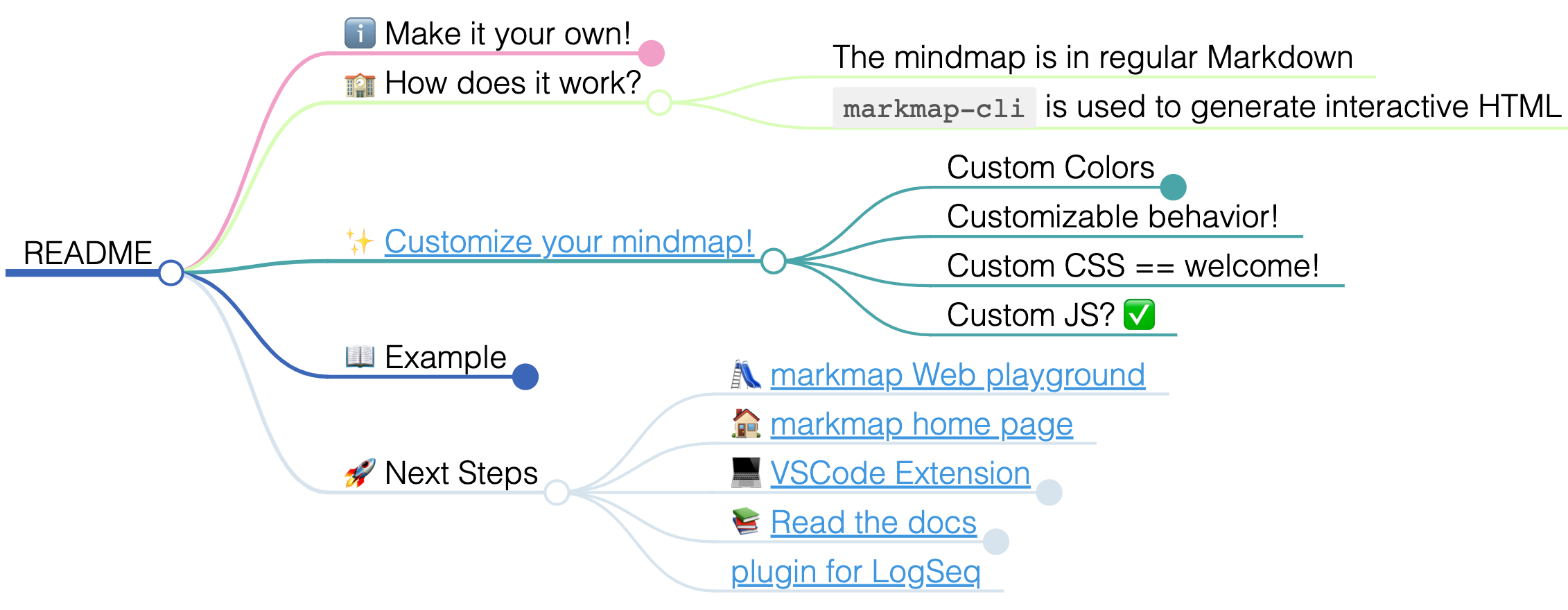Collapse the README root node circle

tap(171, 272)
